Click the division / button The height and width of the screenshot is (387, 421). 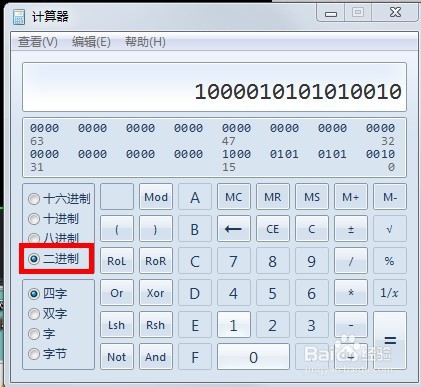(351, 261)
